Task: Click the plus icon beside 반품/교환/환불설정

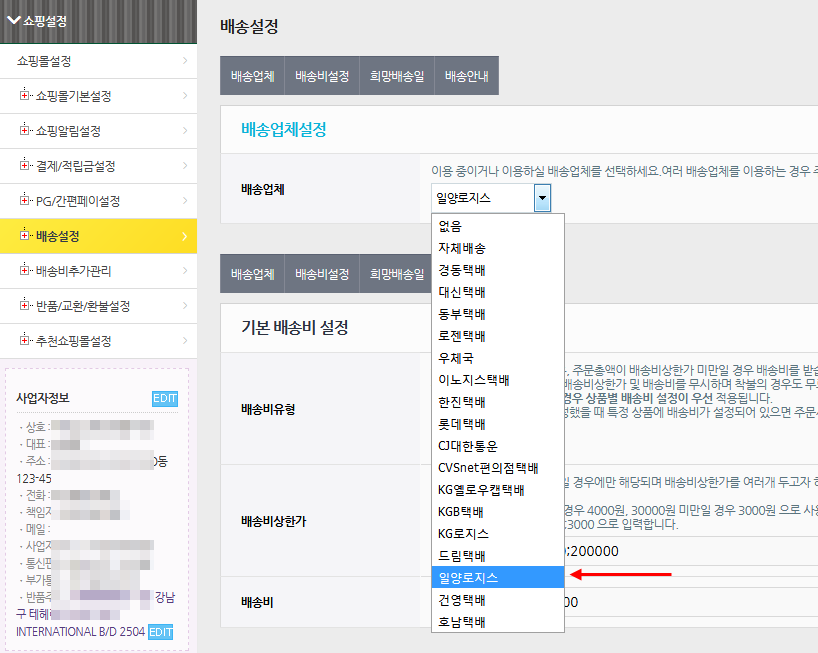Action: pyautogui.click(x=25, y=306)
